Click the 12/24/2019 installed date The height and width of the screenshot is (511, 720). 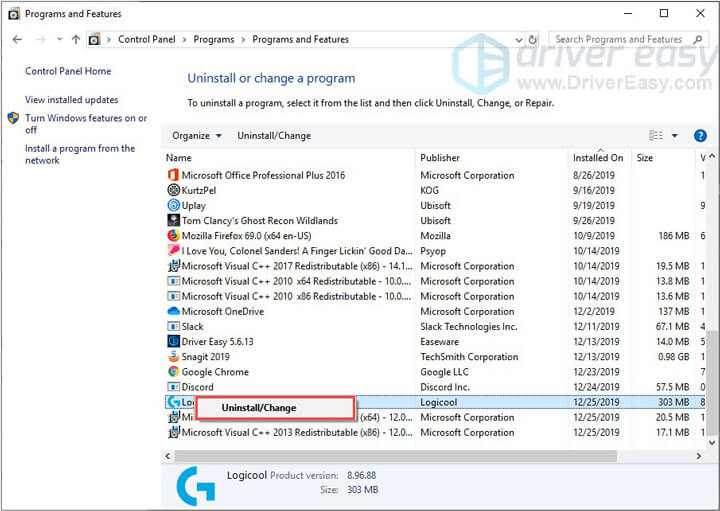click(x=596, y=387)
